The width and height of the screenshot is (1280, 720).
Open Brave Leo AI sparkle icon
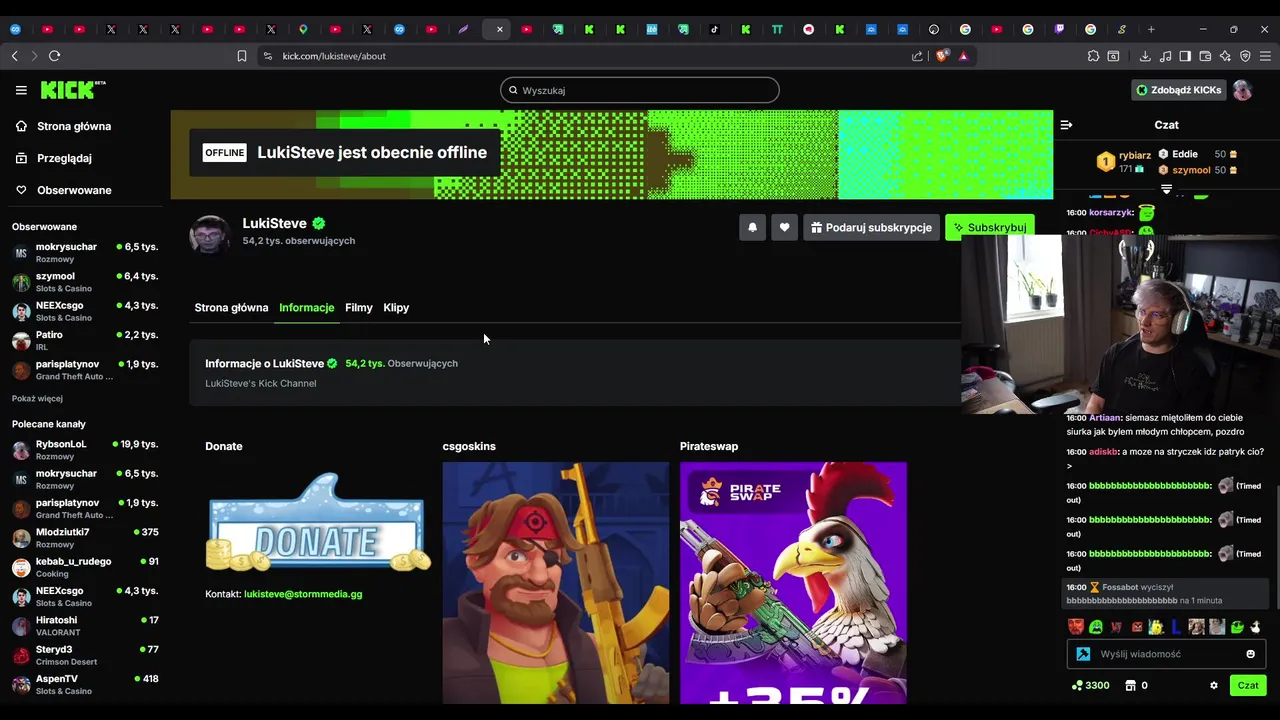click(x=1225, y=56)
